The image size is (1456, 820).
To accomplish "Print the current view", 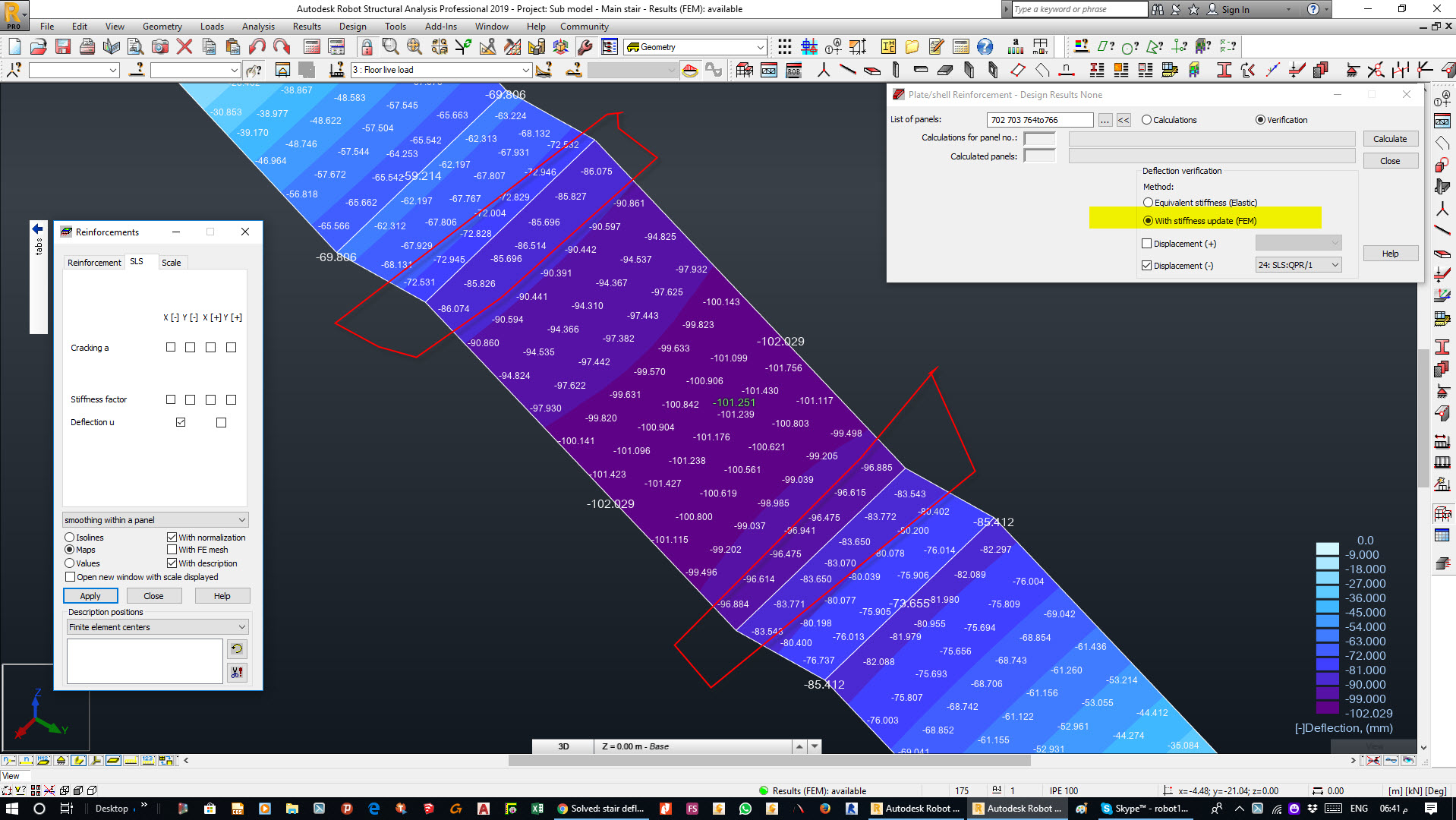I will 87,46.
